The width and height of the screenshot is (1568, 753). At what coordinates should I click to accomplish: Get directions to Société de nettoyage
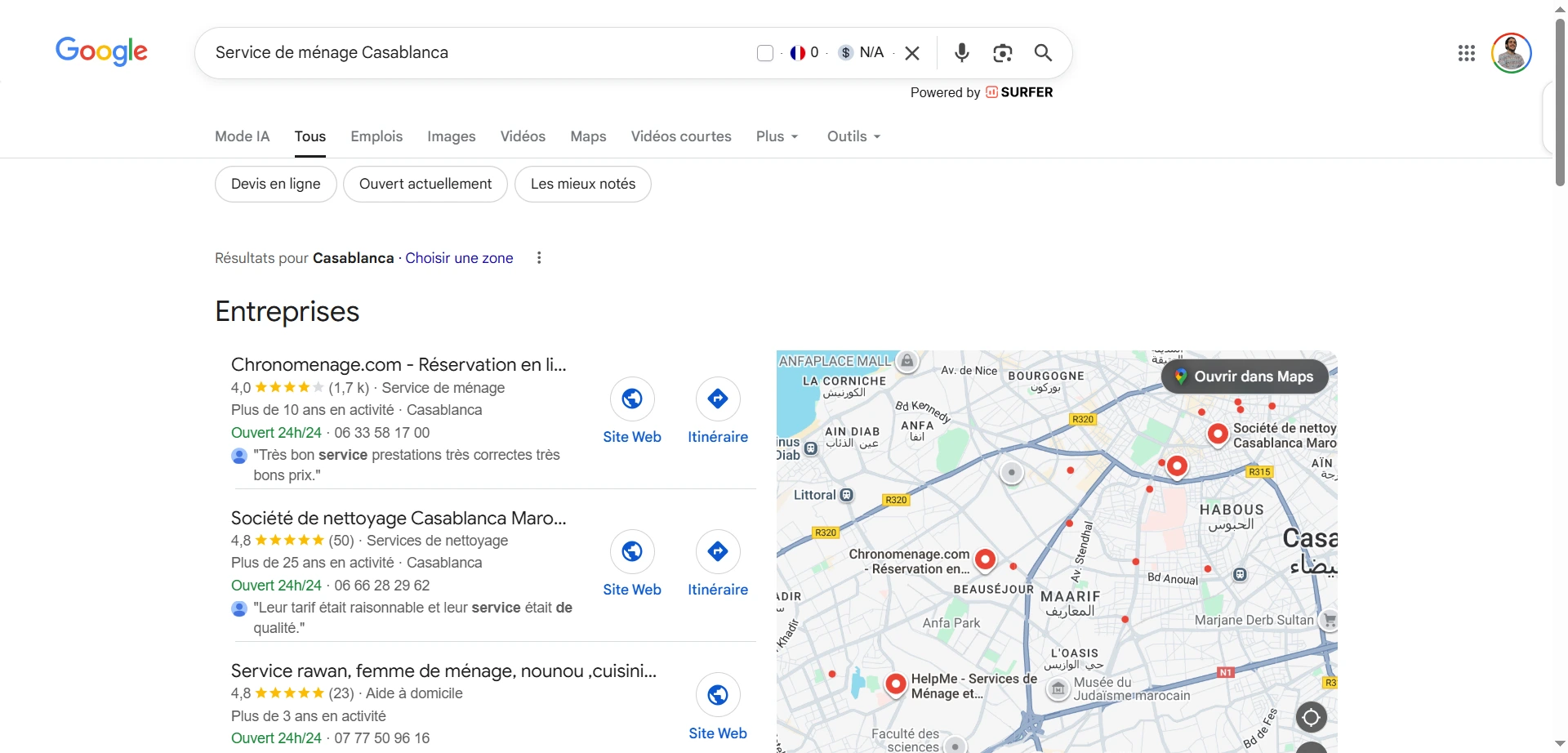tap(718, 552)
